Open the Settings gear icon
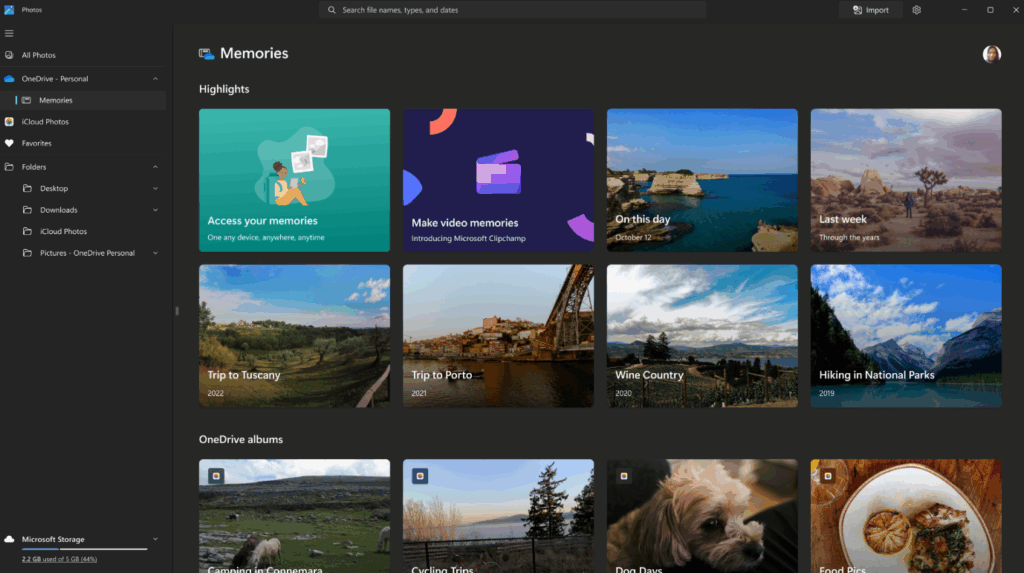 [917, 10]
